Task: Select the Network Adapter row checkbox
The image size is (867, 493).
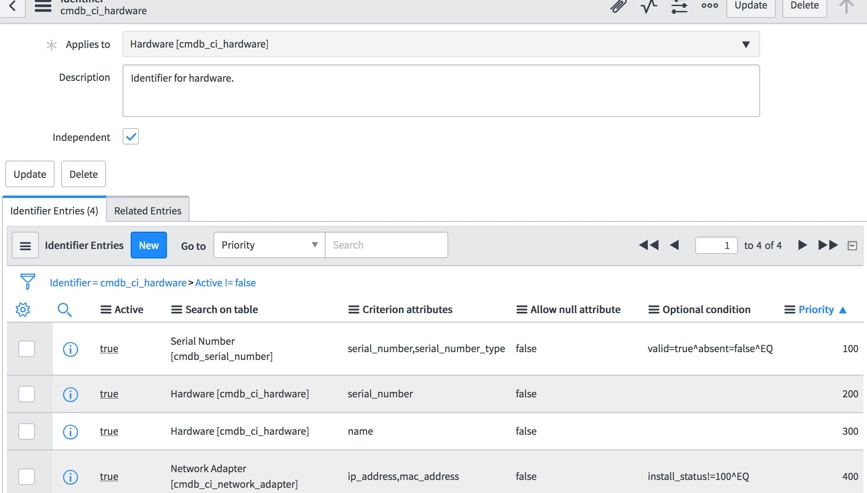Action: [x=27, y=476]
